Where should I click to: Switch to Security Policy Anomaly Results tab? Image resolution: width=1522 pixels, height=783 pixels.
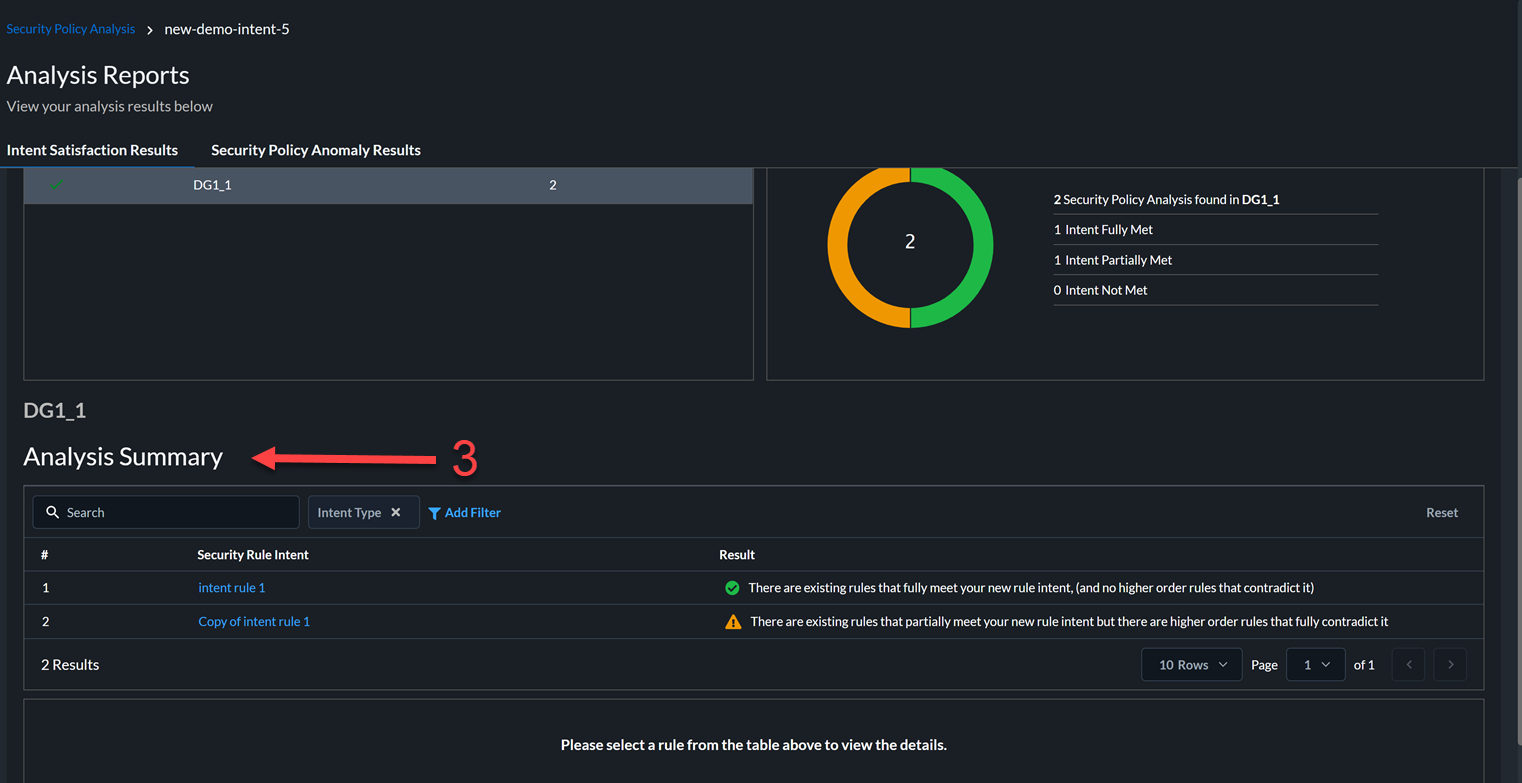316,150
